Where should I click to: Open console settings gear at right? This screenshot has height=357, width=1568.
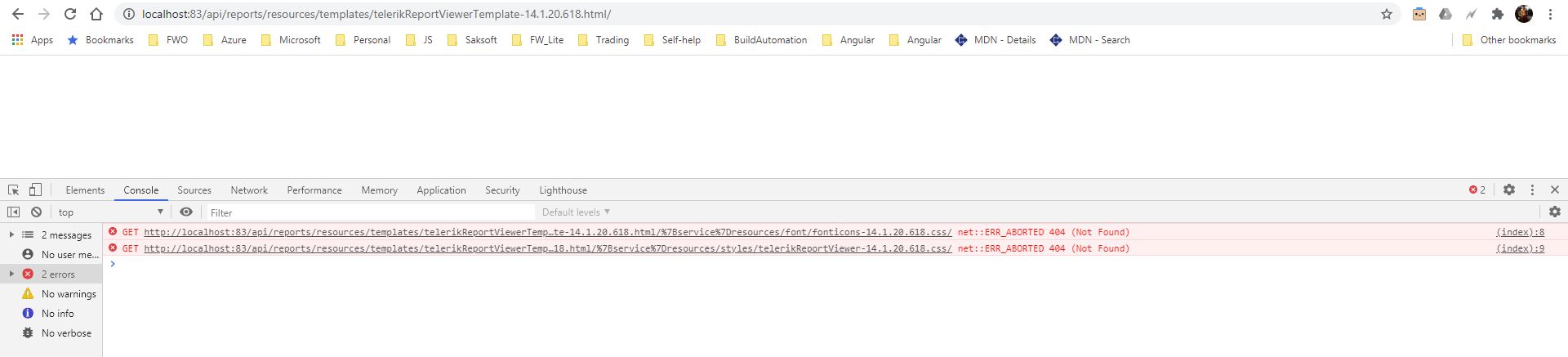[x=1555, y=212]
